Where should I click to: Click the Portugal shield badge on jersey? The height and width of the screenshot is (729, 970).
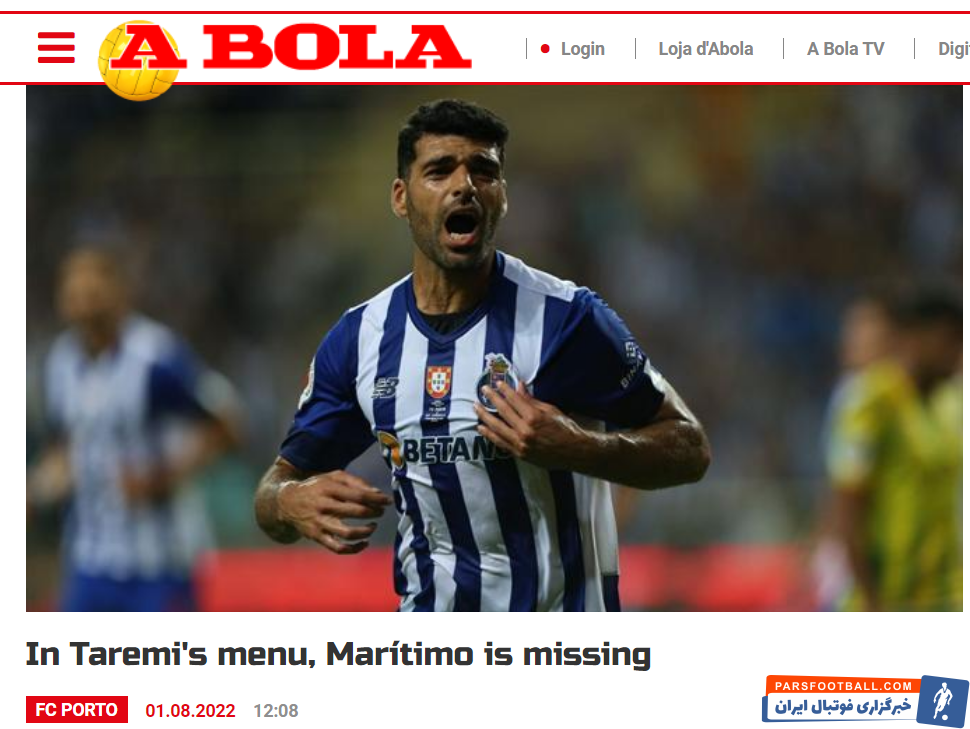click(438, 381)
